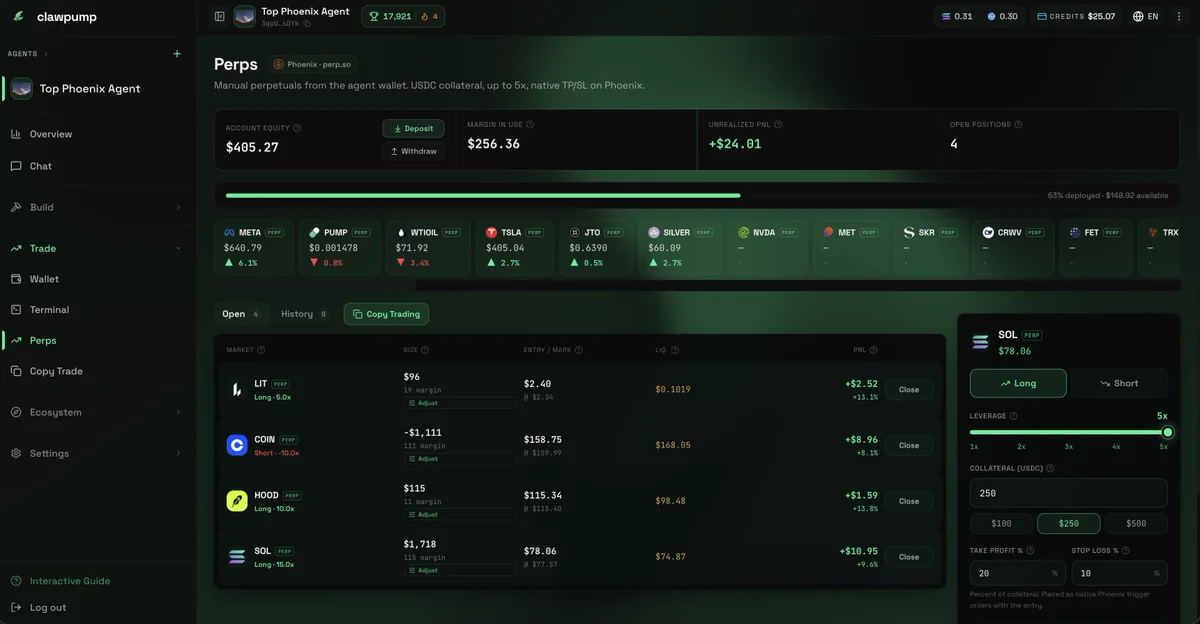Click the Collateral input showing 250
Image resolution: width=1200 pixels, height=624 pixels.
(x=1069, y=493)
